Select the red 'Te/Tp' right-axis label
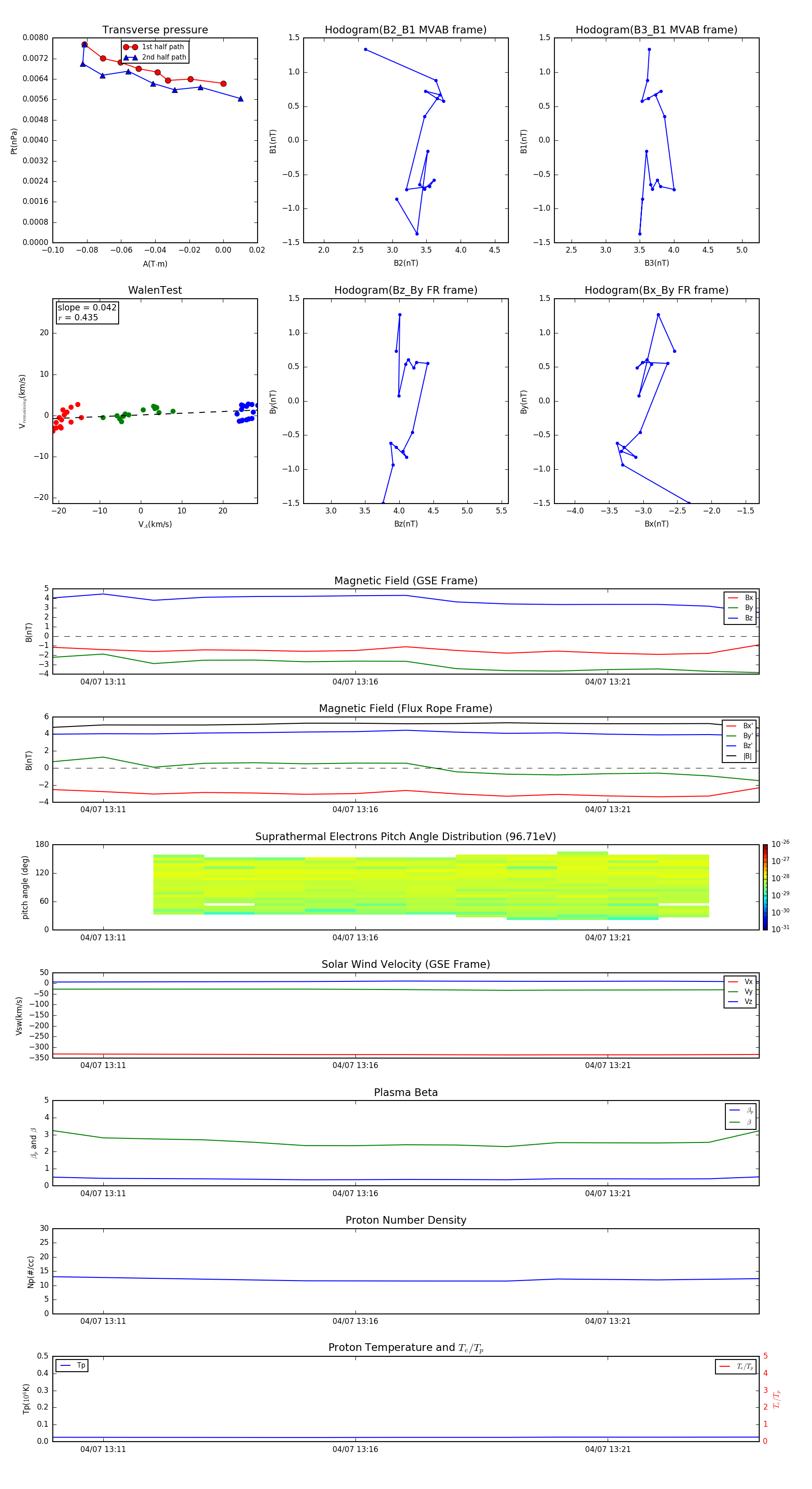 click(777, 1399)
